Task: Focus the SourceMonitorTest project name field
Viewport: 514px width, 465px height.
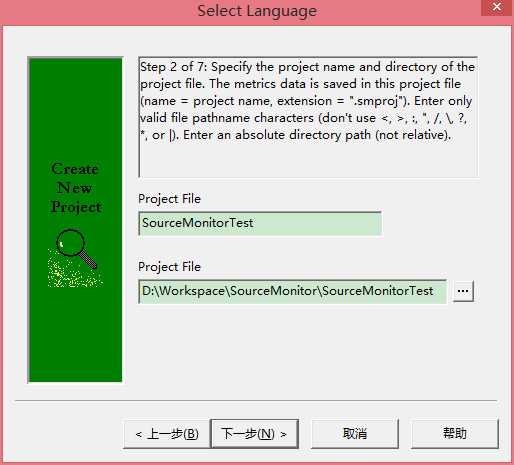Action: point(260,223)
